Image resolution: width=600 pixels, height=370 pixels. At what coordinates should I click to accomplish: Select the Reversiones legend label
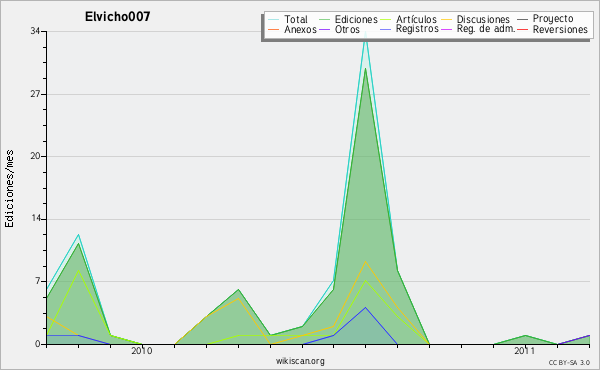tap(560, 29)
